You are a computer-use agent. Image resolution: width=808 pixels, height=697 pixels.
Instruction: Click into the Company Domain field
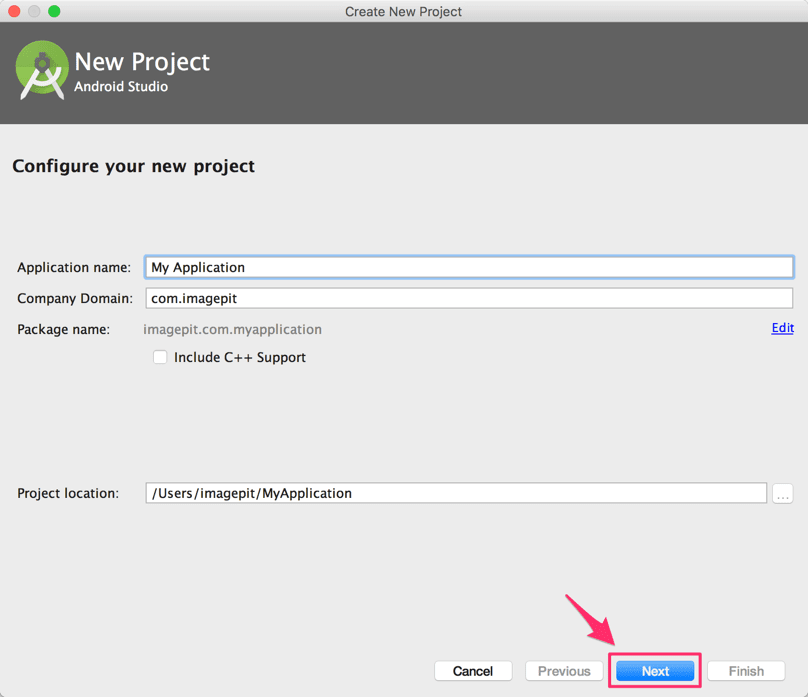(469, 298)
